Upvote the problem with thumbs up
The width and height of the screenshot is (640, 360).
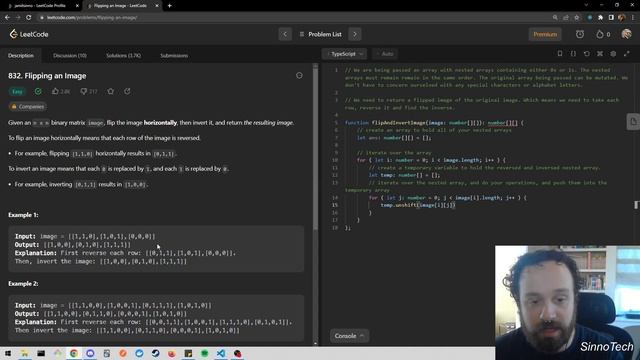pyautogui.click(x=60, y=91)
